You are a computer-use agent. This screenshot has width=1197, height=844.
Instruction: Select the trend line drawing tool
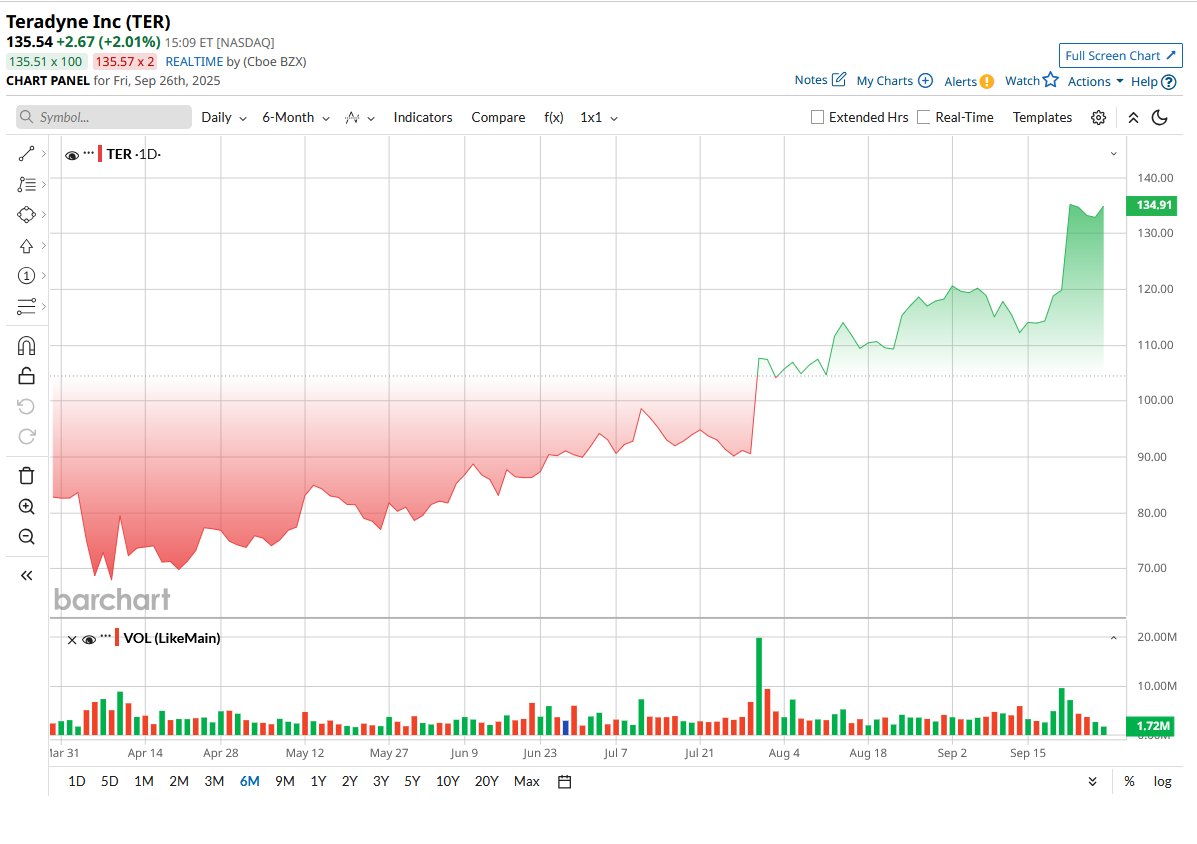(26, 154)
